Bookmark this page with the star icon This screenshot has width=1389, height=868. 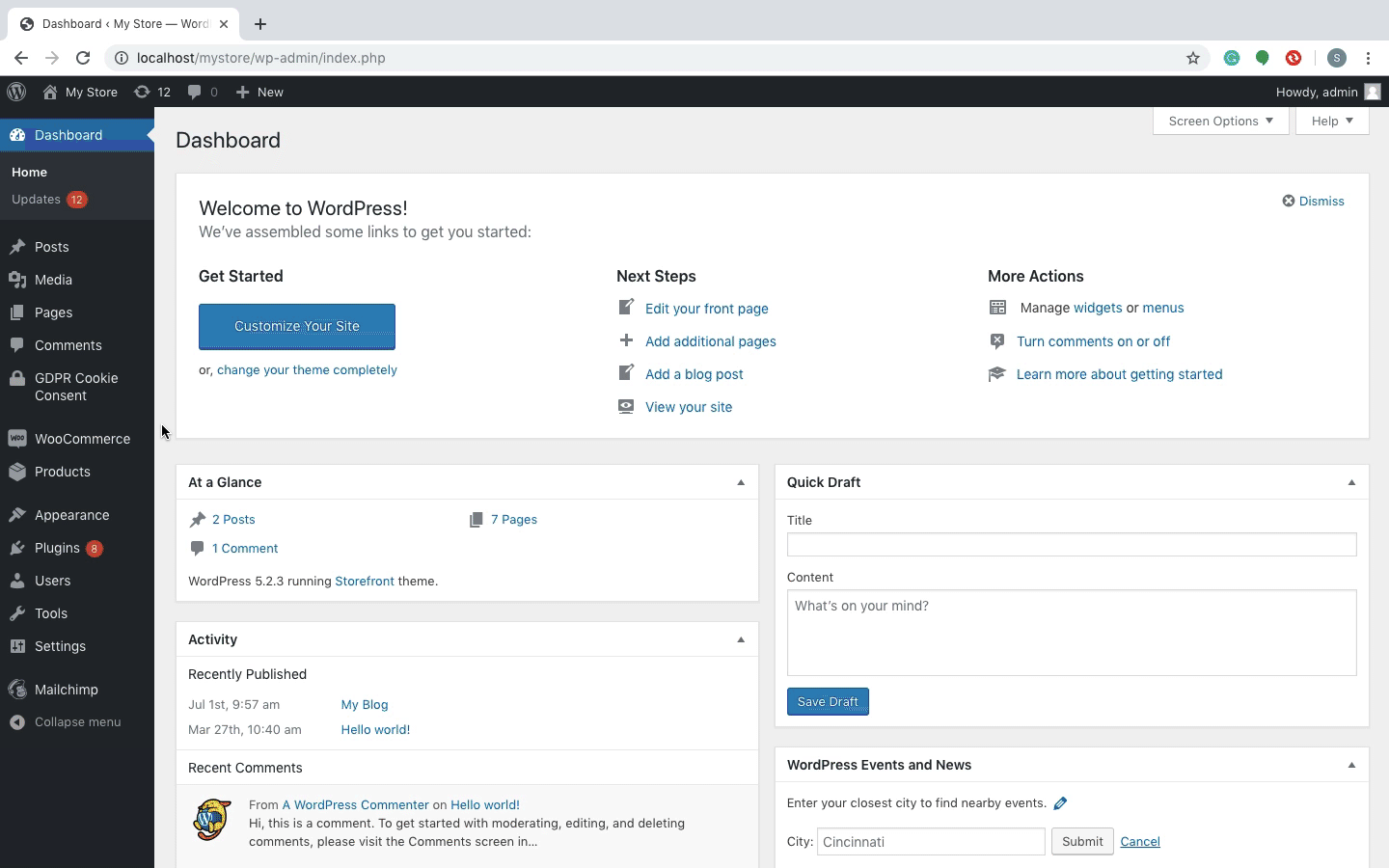pos(1193,58)
